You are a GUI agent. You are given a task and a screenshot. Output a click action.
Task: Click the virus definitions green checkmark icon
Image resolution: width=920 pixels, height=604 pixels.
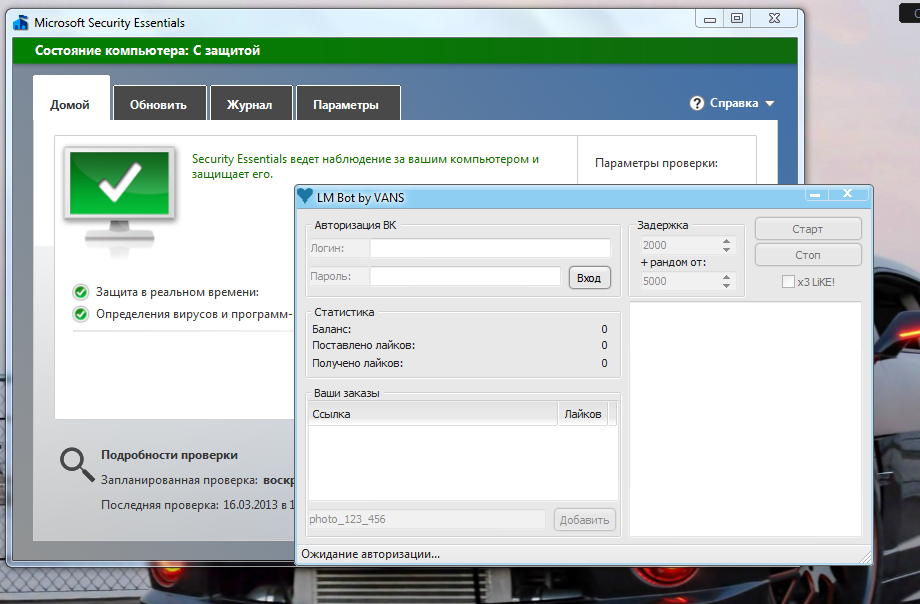tap(81, 314)
